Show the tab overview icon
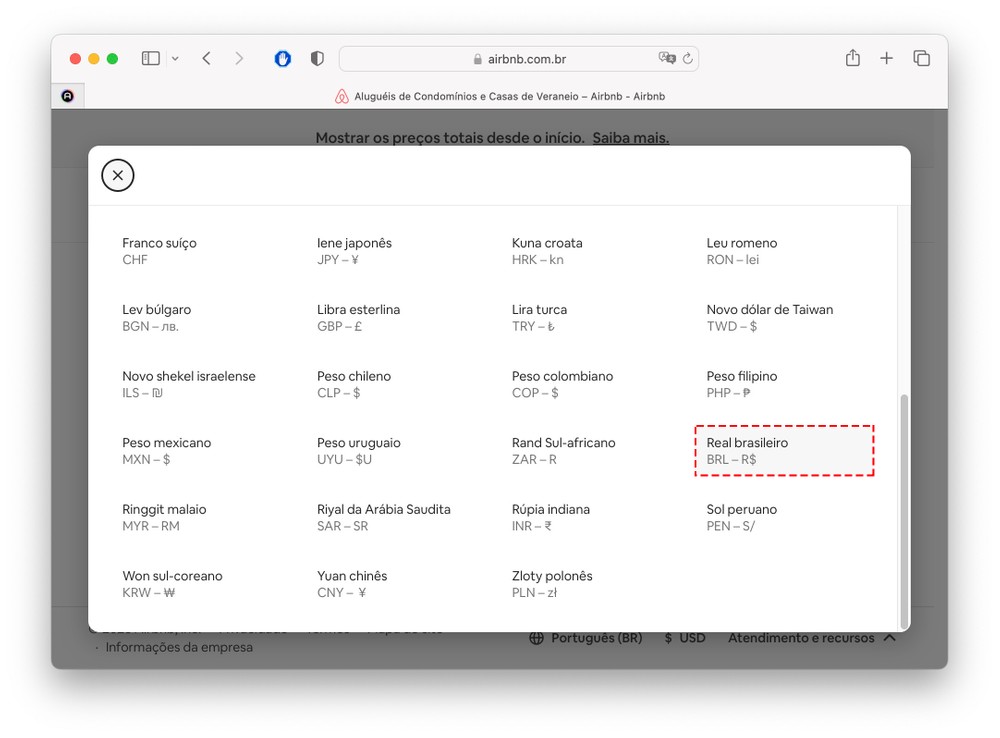Screen dimensions: 1000x738 point(921,59)
